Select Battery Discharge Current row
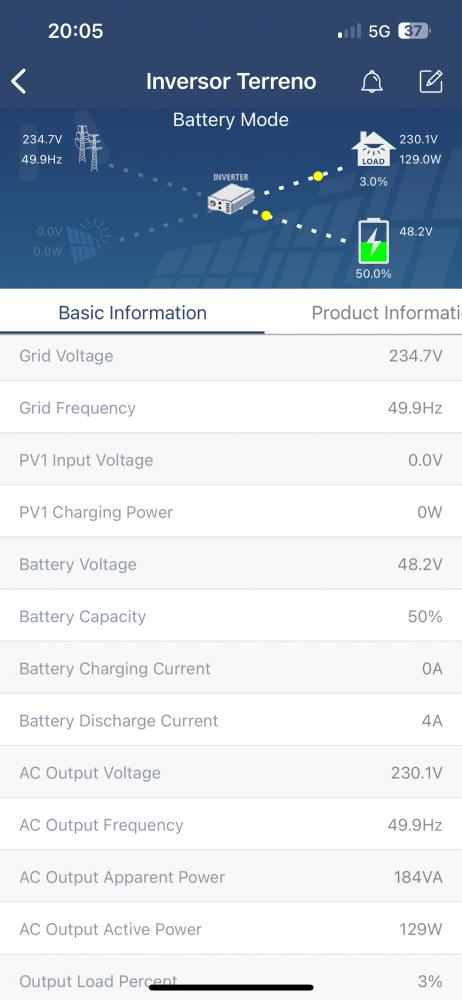 [231, 721]
